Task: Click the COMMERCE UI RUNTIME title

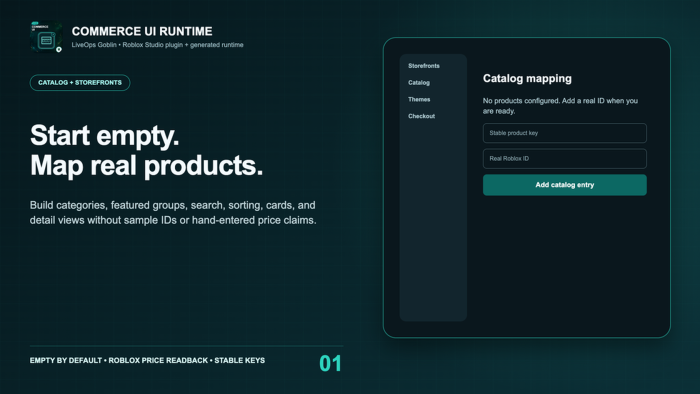Action: tap(142, 31)
